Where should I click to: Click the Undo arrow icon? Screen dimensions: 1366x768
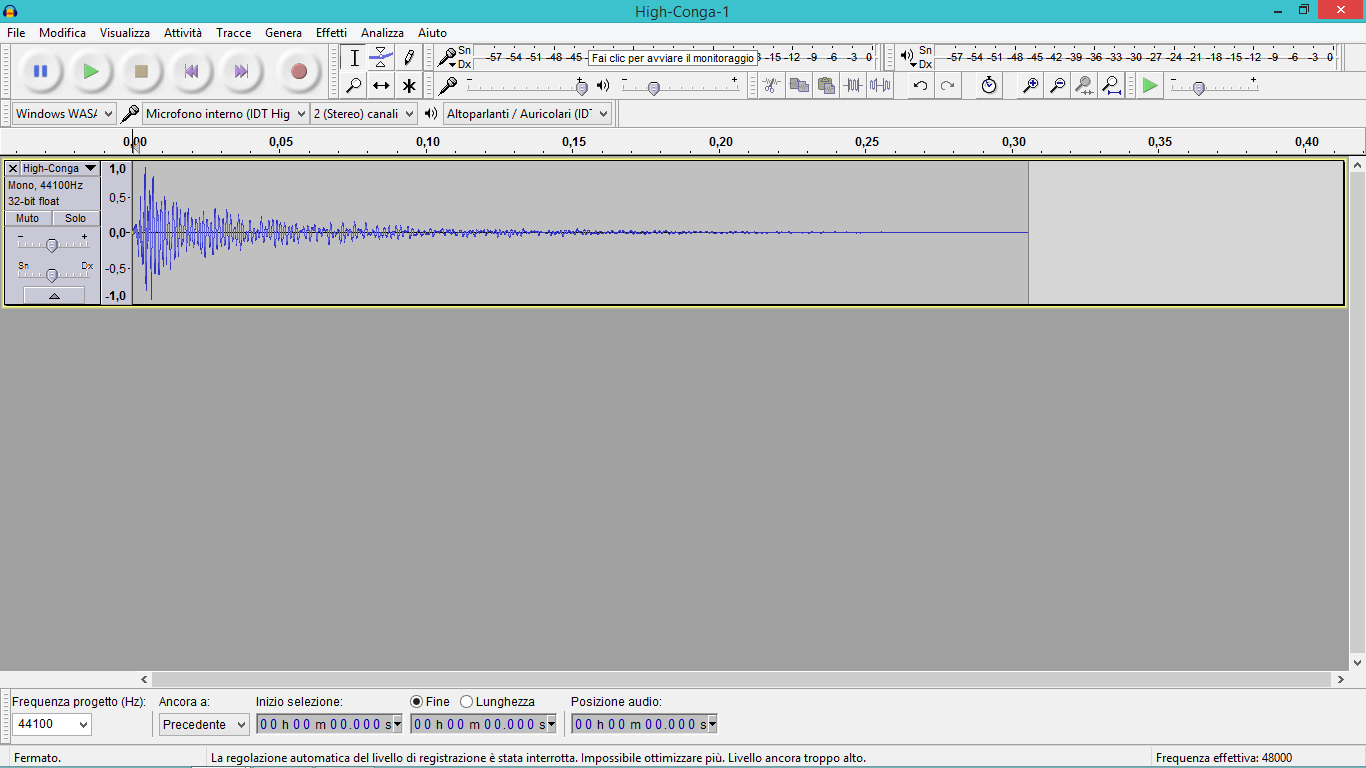click(x=920, y=85)
